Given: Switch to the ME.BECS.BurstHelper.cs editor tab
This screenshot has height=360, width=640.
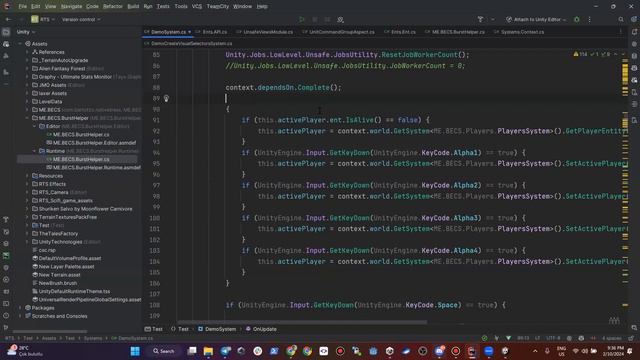Looking at the screenshot, I should (455, 32).
